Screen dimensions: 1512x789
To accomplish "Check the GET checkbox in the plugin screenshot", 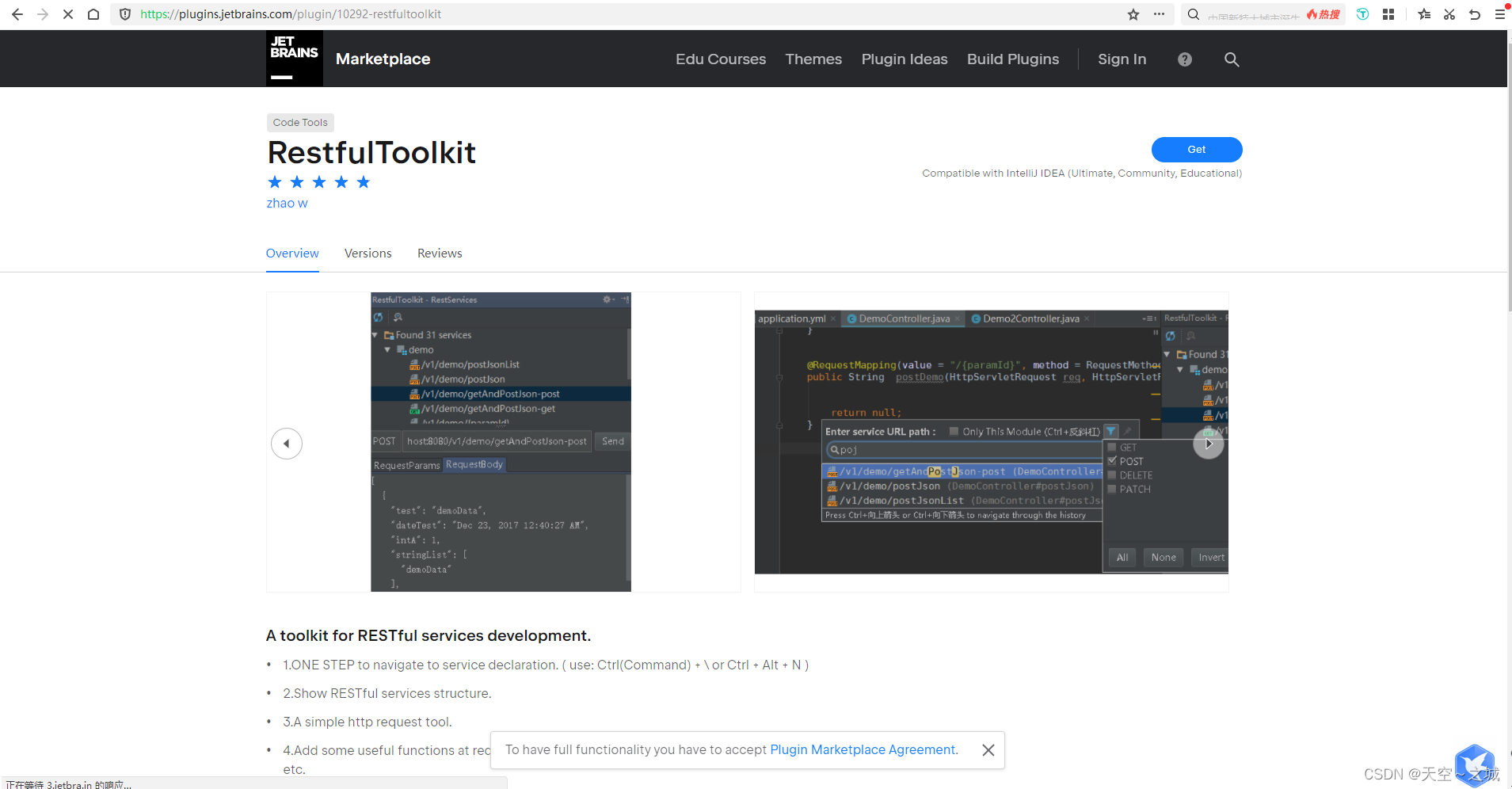I will 1112,447.
